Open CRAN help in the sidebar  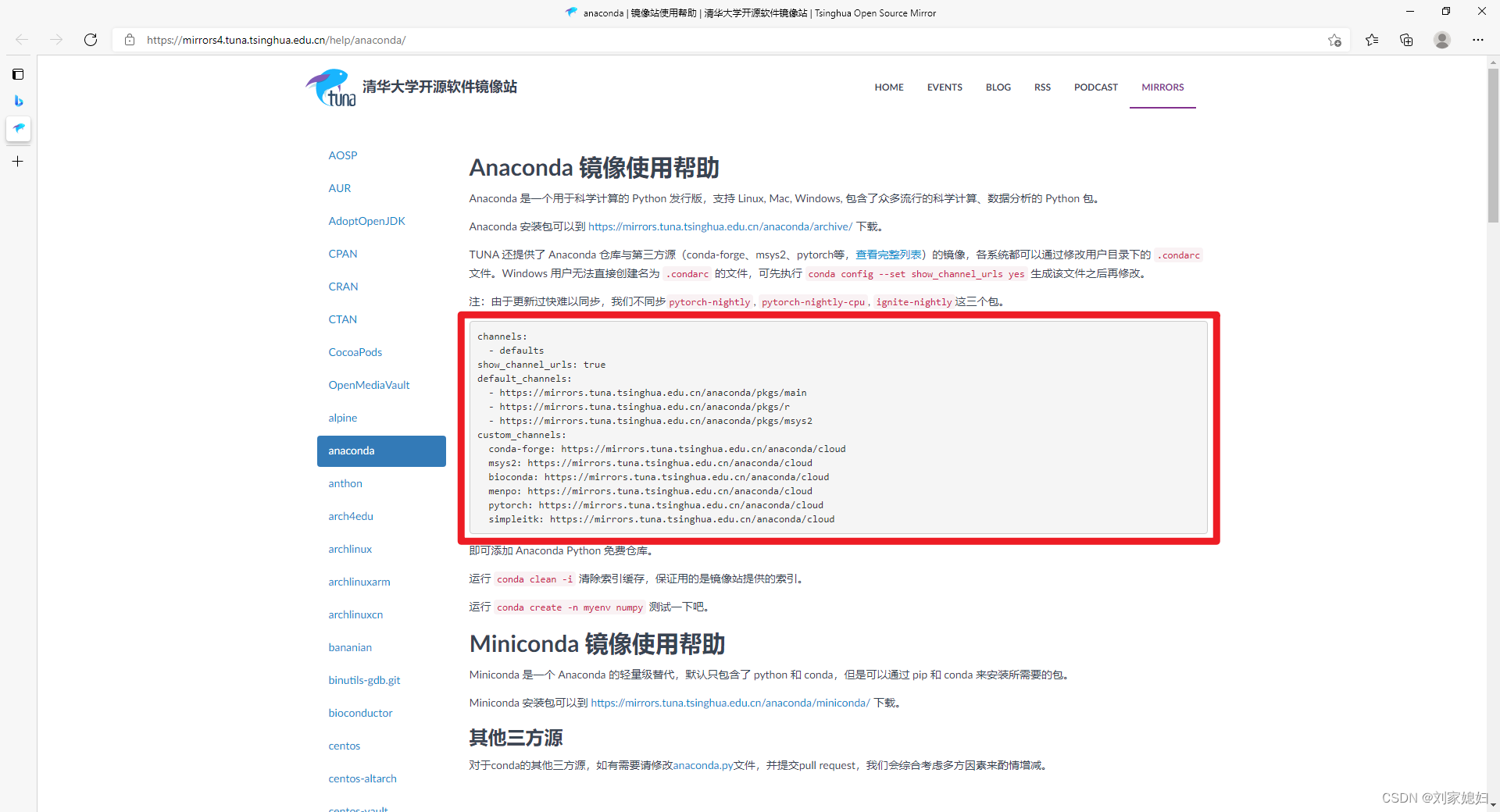click(x=343, y=287)
